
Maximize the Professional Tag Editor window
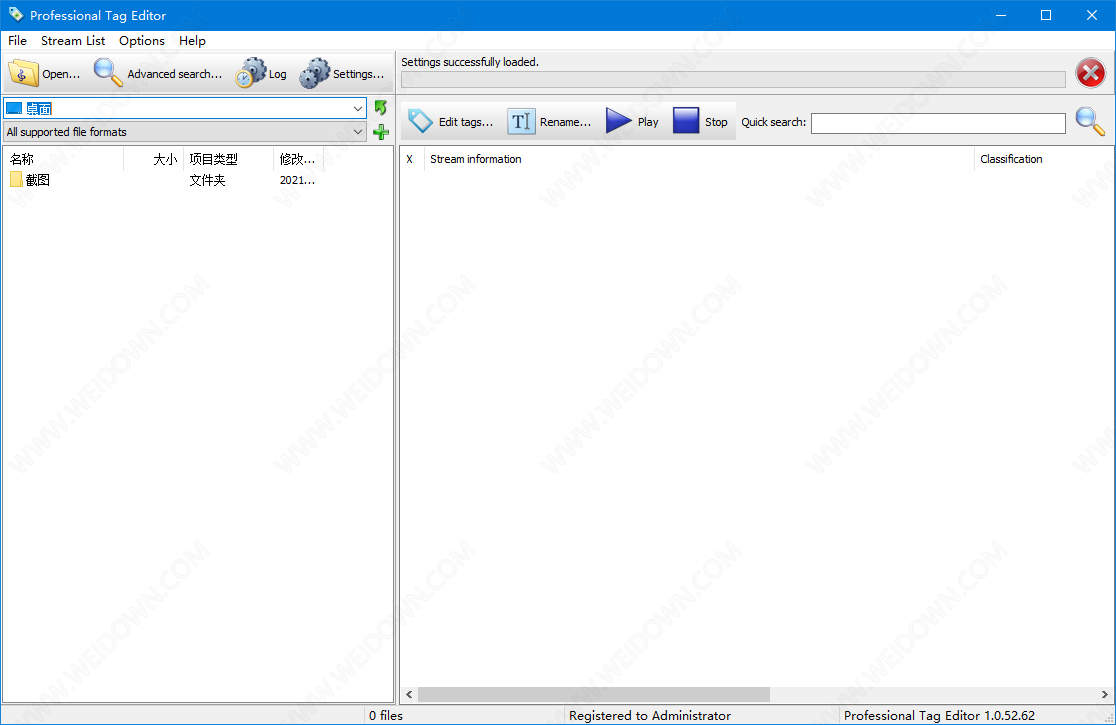point(1046,15)
